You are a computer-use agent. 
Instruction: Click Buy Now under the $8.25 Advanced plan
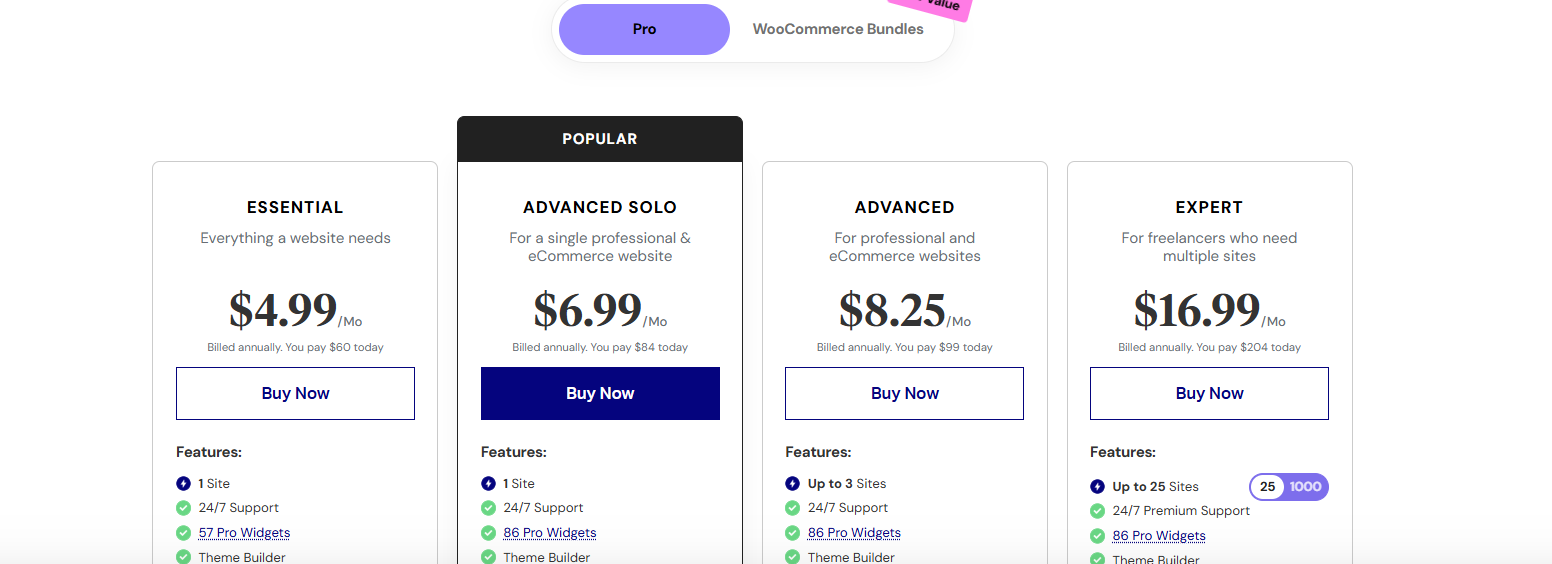coord(904,393)
